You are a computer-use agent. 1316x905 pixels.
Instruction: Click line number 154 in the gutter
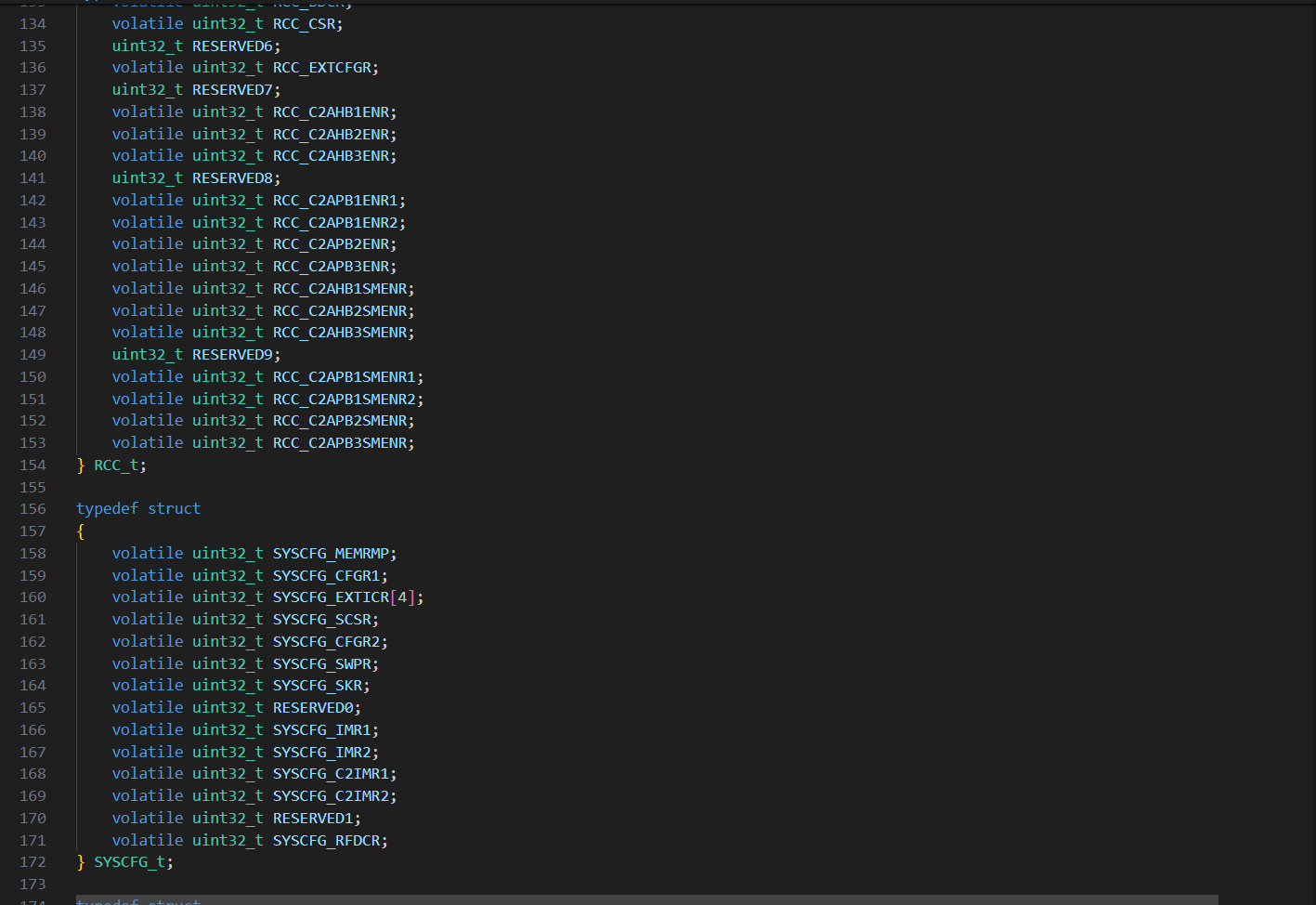pos(33,466)
